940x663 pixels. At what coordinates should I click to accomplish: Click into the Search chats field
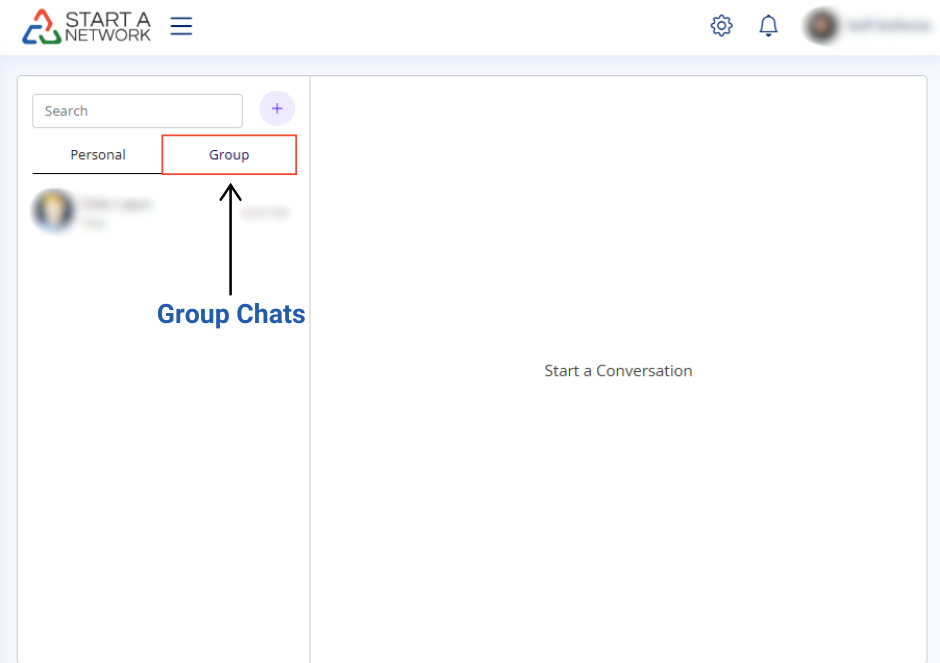(137, 111)
